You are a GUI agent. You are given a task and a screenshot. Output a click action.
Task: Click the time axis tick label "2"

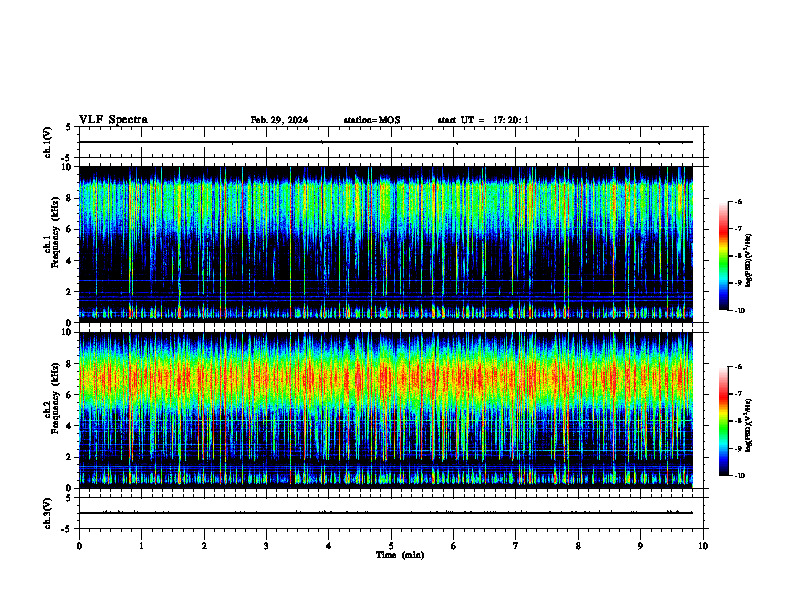(204, 546)
